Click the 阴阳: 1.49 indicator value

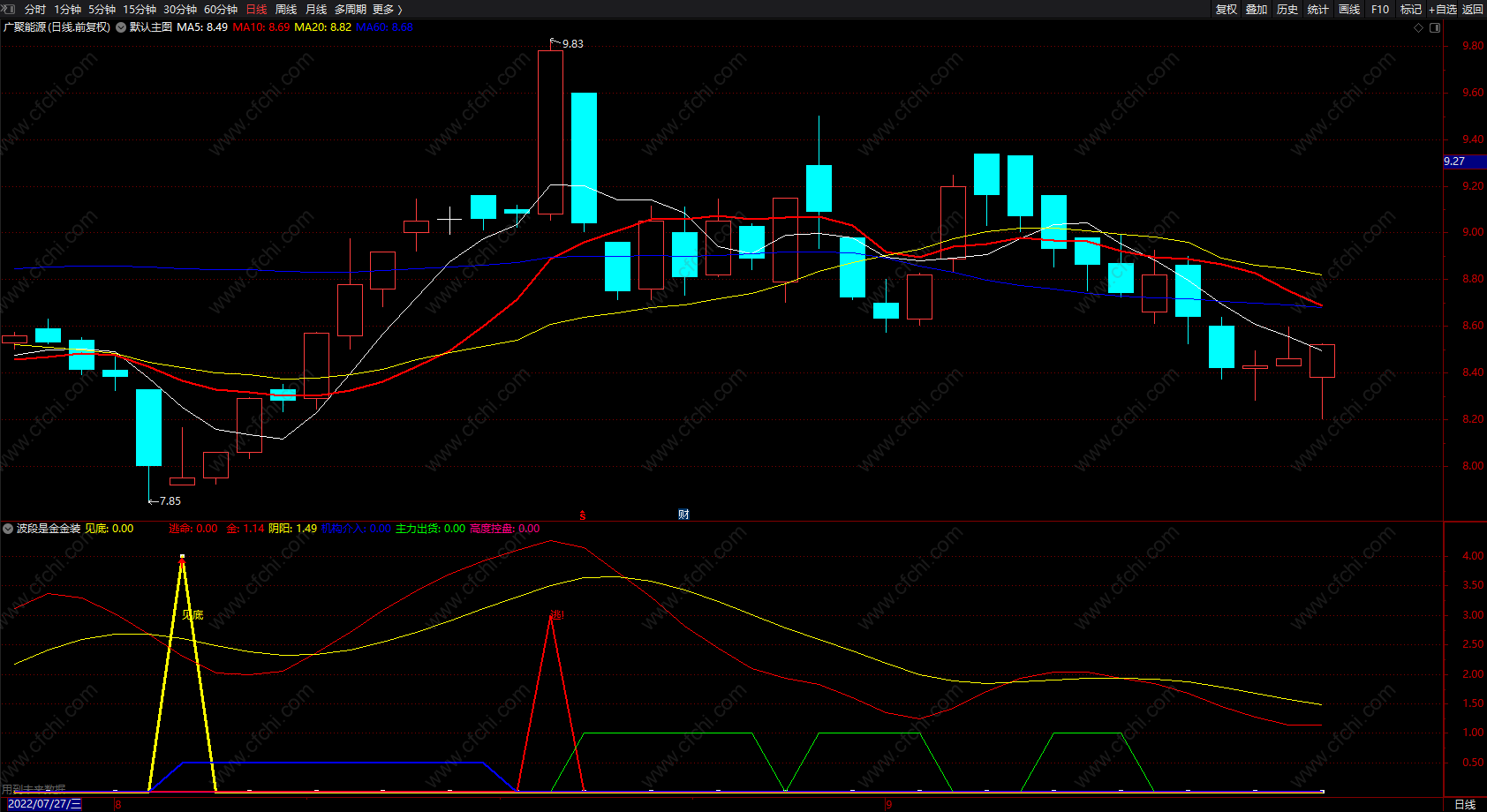pos(293,529)
